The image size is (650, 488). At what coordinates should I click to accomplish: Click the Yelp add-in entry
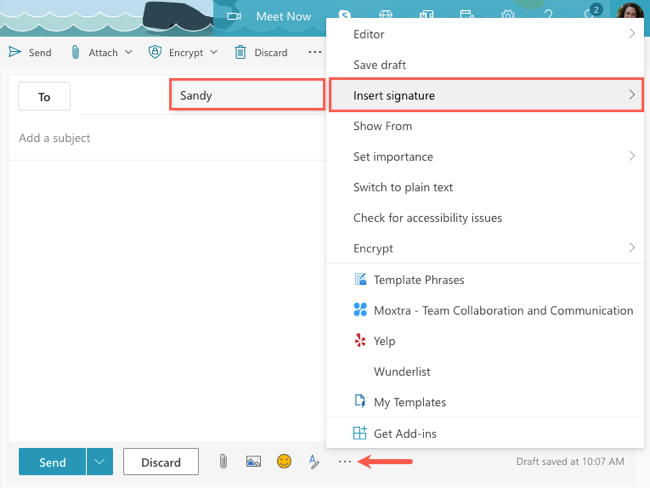pyautogui.click(x=384, y=341)
